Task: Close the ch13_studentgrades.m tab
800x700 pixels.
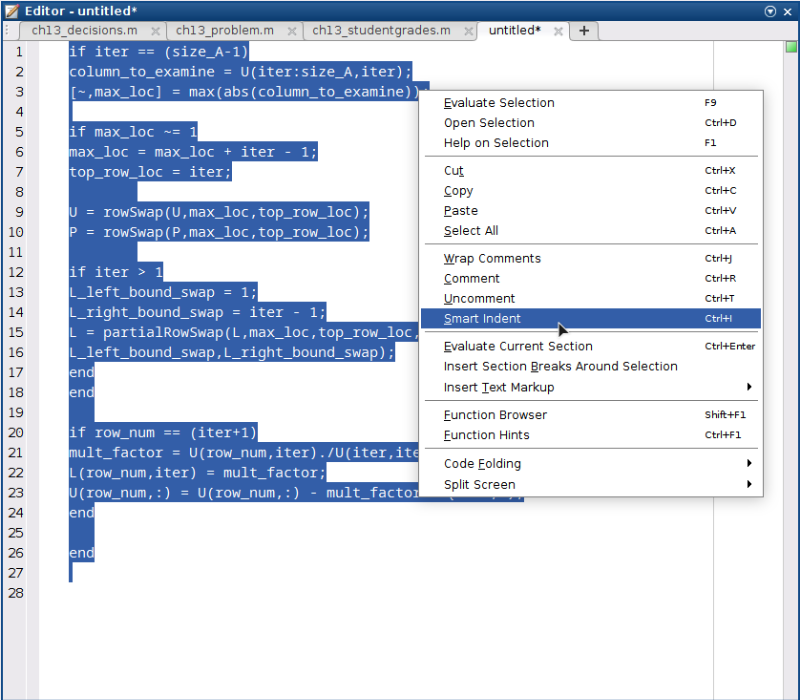Action: [468, 32]
